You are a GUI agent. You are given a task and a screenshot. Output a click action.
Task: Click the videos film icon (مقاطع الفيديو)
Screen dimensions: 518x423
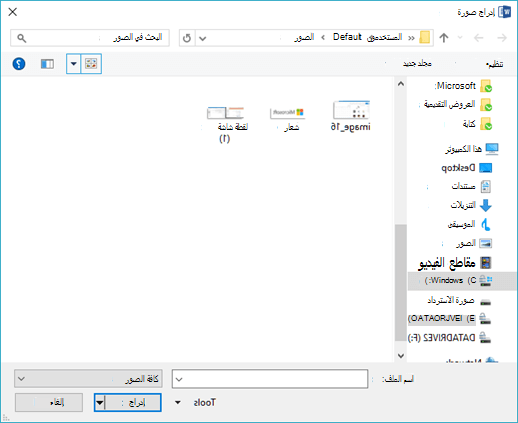(x=486, y=263)
